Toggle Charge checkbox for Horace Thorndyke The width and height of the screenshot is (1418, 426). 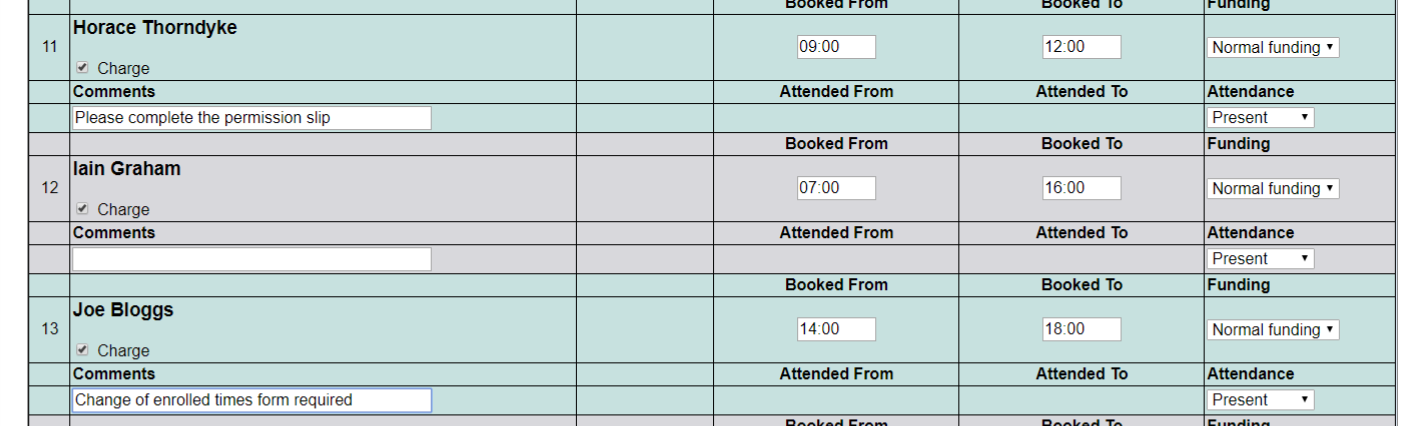[x=82, y=68]
